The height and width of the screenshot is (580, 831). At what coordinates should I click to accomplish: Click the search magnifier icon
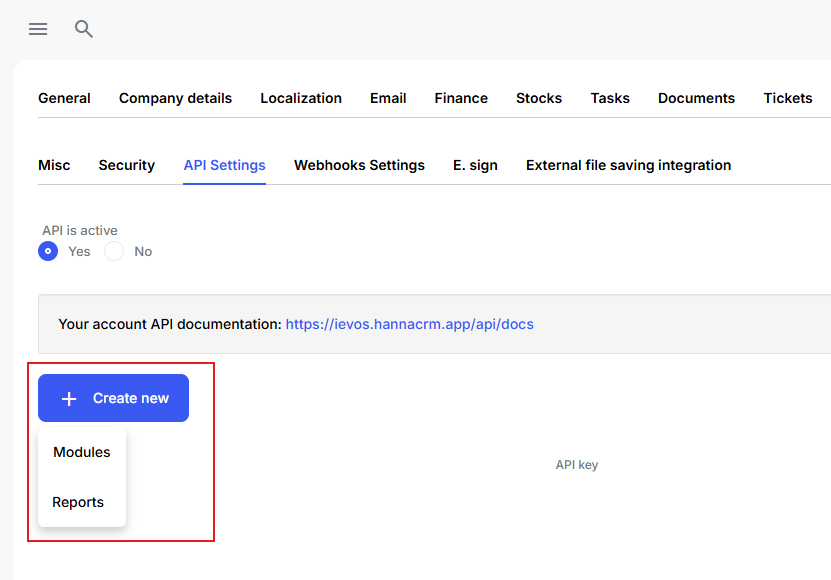(84, 29)
